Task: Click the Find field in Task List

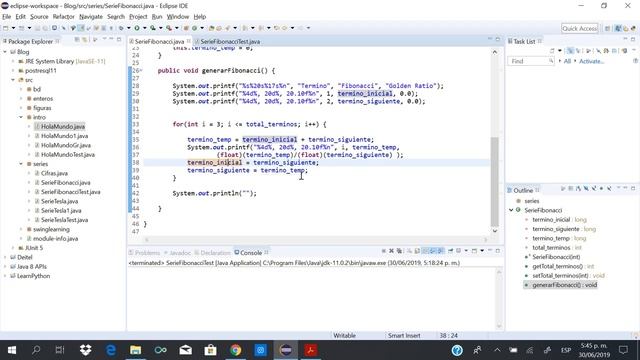Action: pyautogui.click(x=531, y=61)
